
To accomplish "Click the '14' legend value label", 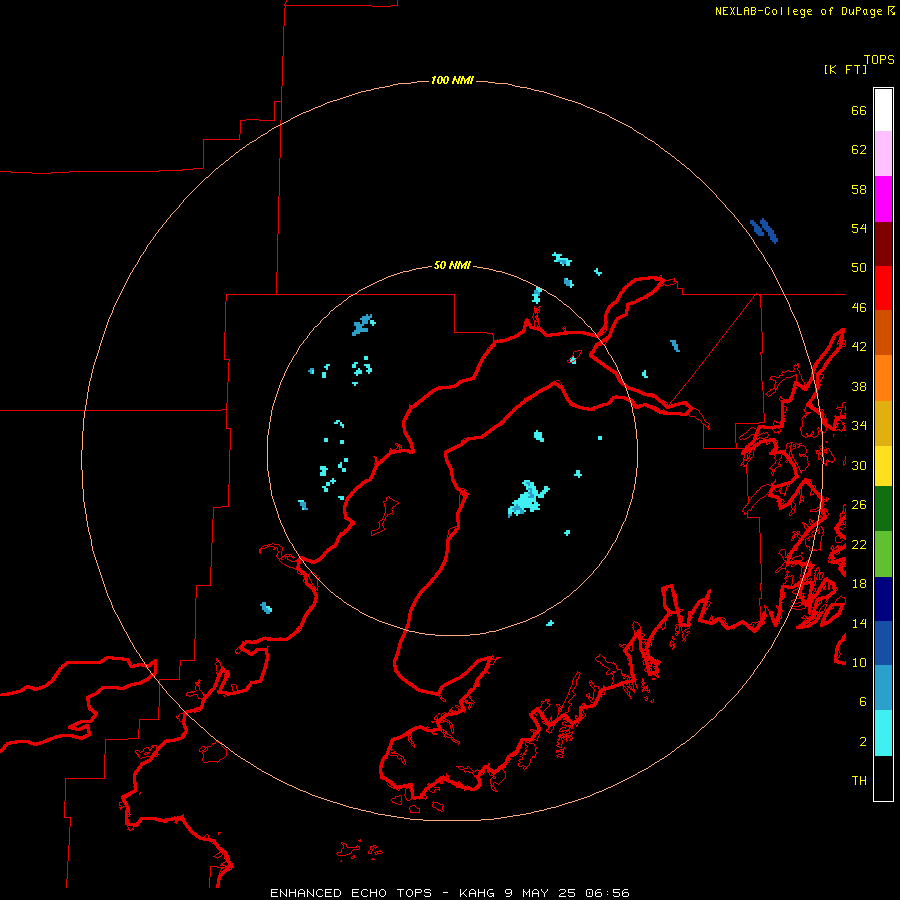I will pos(859,623).
